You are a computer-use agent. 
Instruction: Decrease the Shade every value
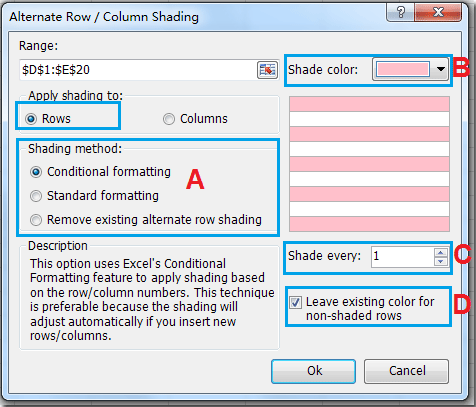click(441, 261)
